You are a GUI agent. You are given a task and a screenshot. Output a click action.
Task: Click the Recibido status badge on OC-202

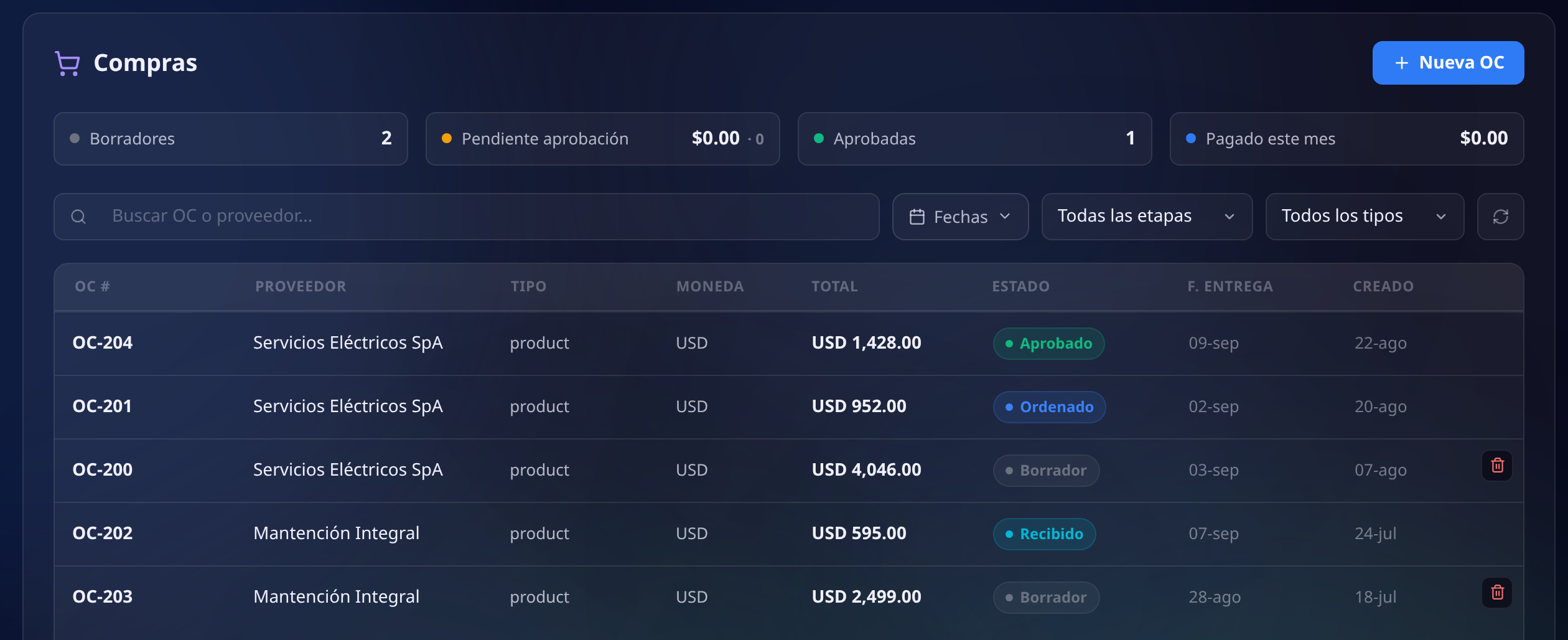point(1044,534)
